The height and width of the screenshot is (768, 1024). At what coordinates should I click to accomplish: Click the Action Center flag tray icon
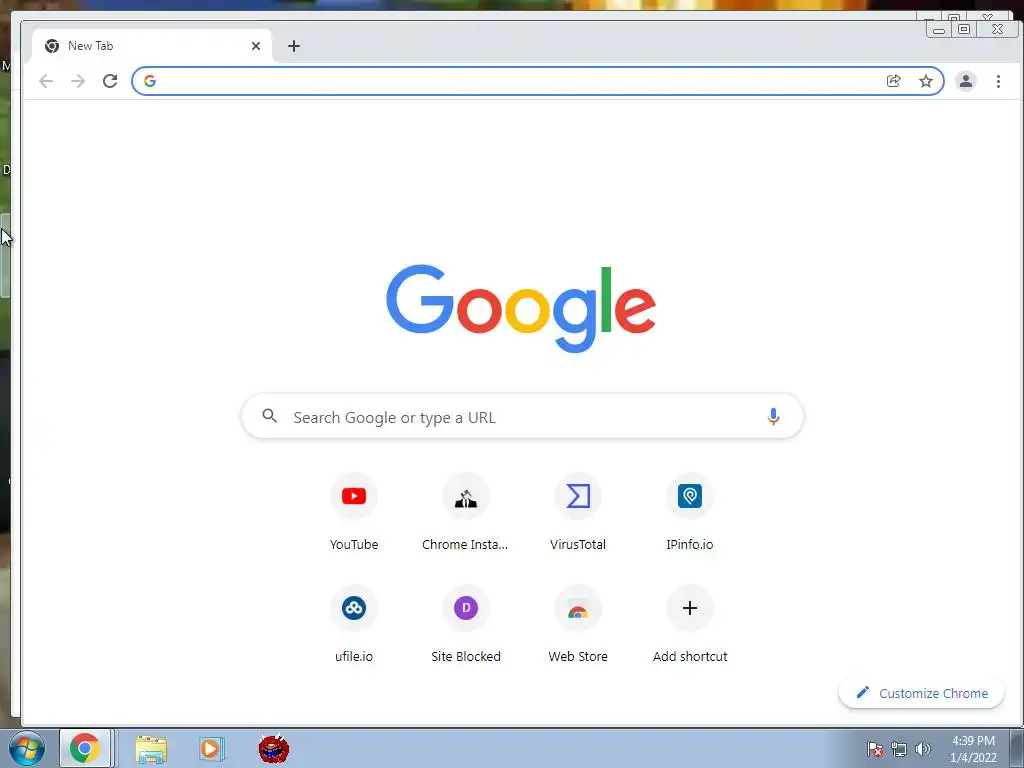tap(875, 749)
